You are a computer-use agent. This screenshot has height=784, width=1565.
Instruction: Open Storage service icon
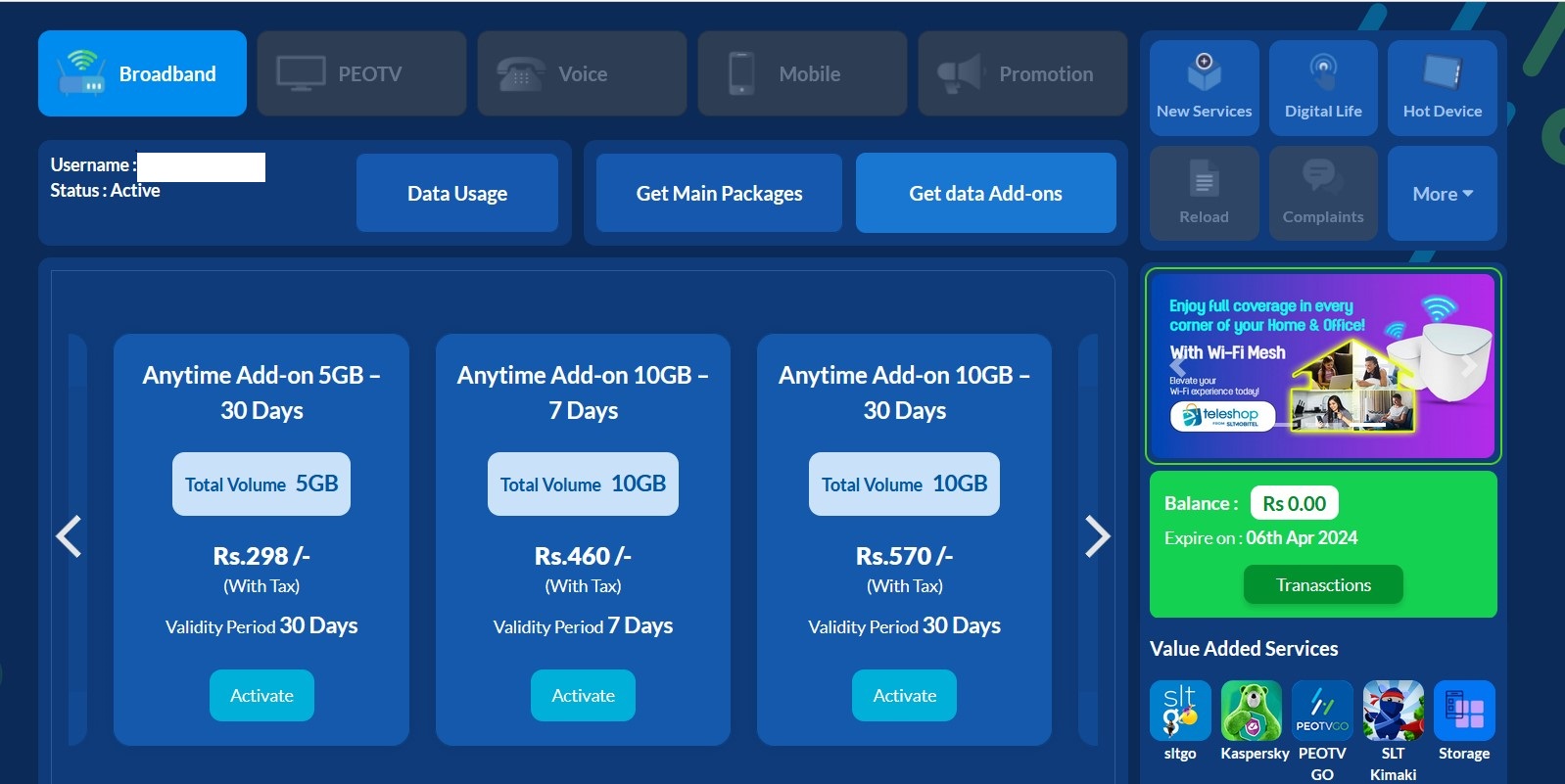click(x=1464, y=711)
